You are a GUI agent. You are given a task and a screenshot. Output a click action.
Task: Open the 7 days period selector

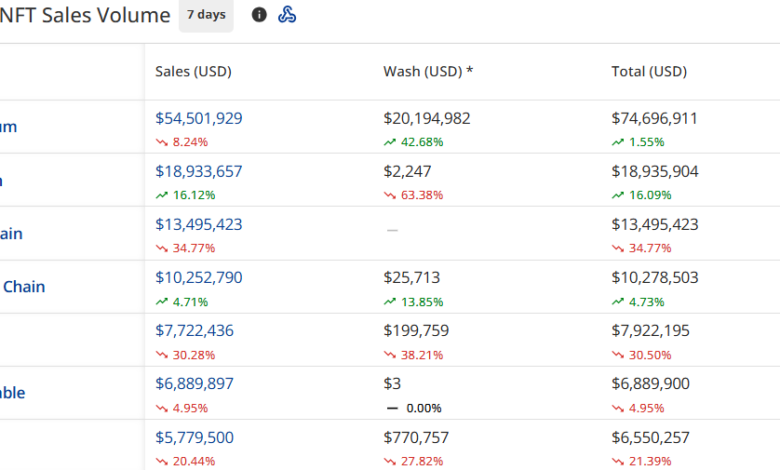205,15
